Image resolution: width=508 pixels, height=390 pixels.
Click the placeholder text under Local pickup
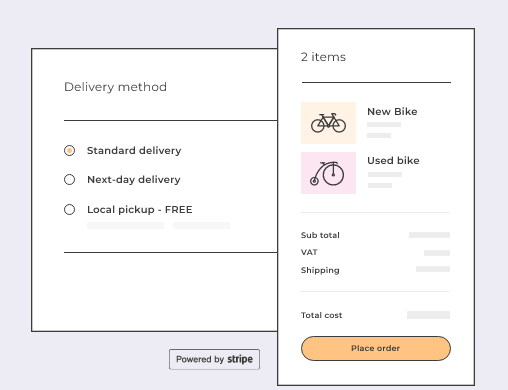coord(158,226)
